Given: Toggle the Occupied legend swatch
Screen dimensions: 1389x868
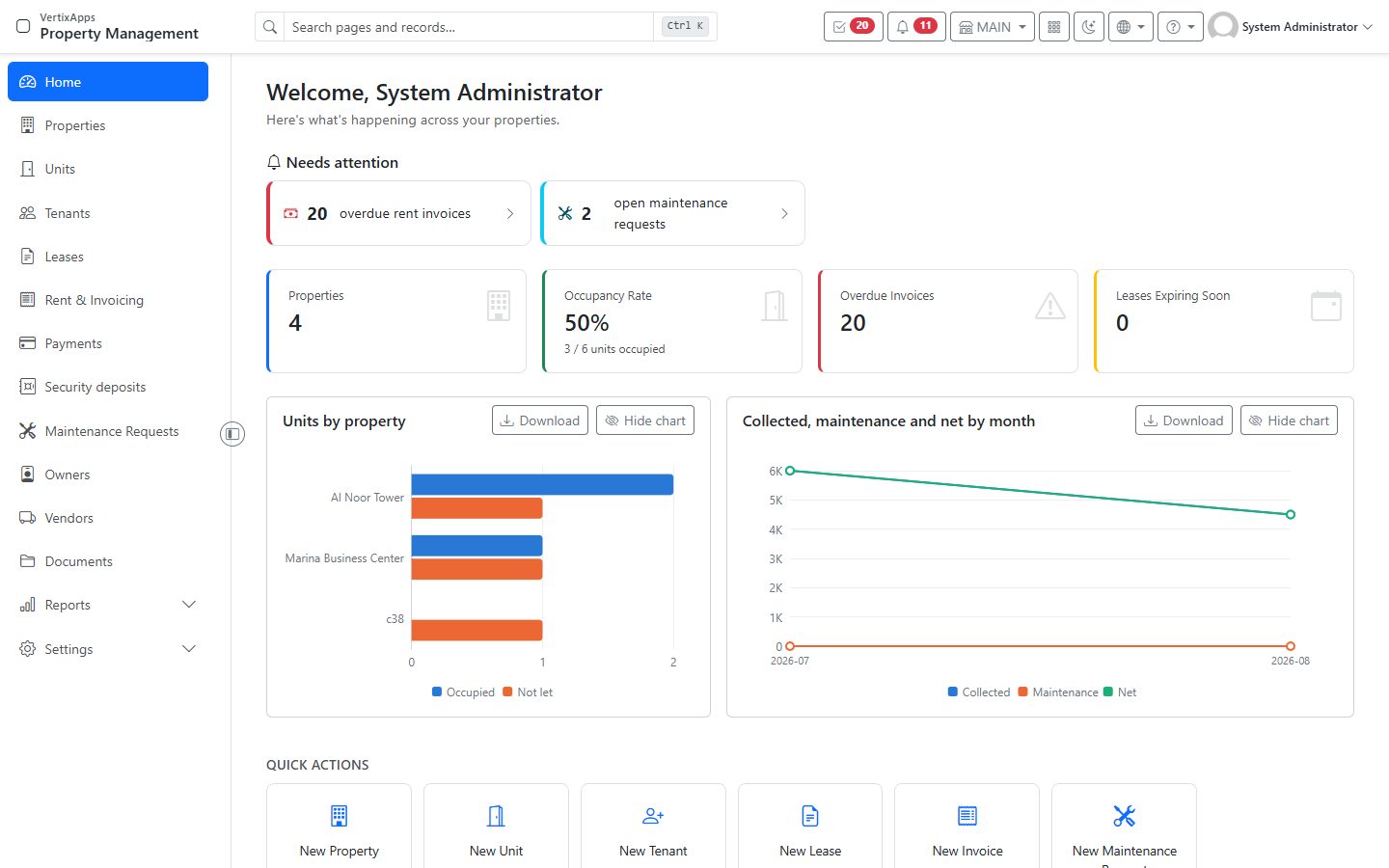Looking at the screenshot, I should coord(437,692).
